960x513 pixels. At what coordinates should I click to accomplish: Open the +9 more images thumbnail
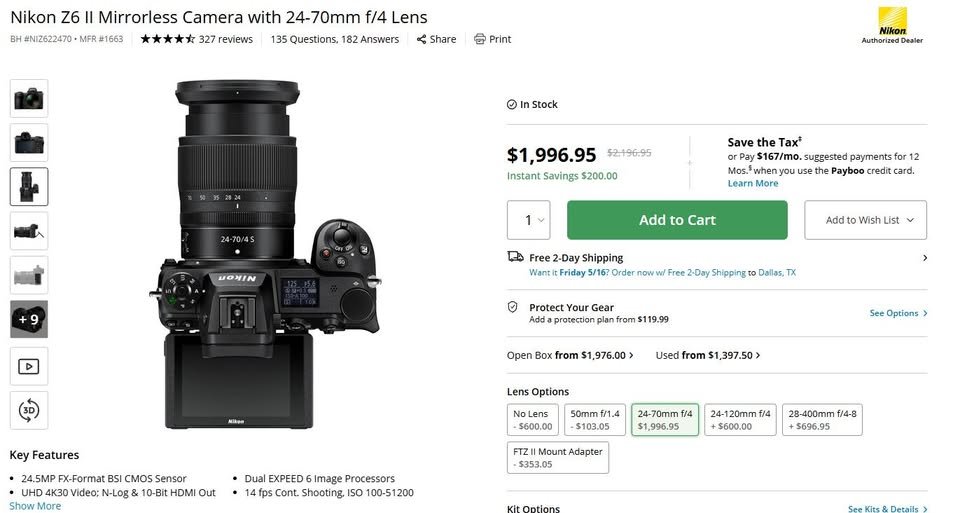tap(29, 320)
